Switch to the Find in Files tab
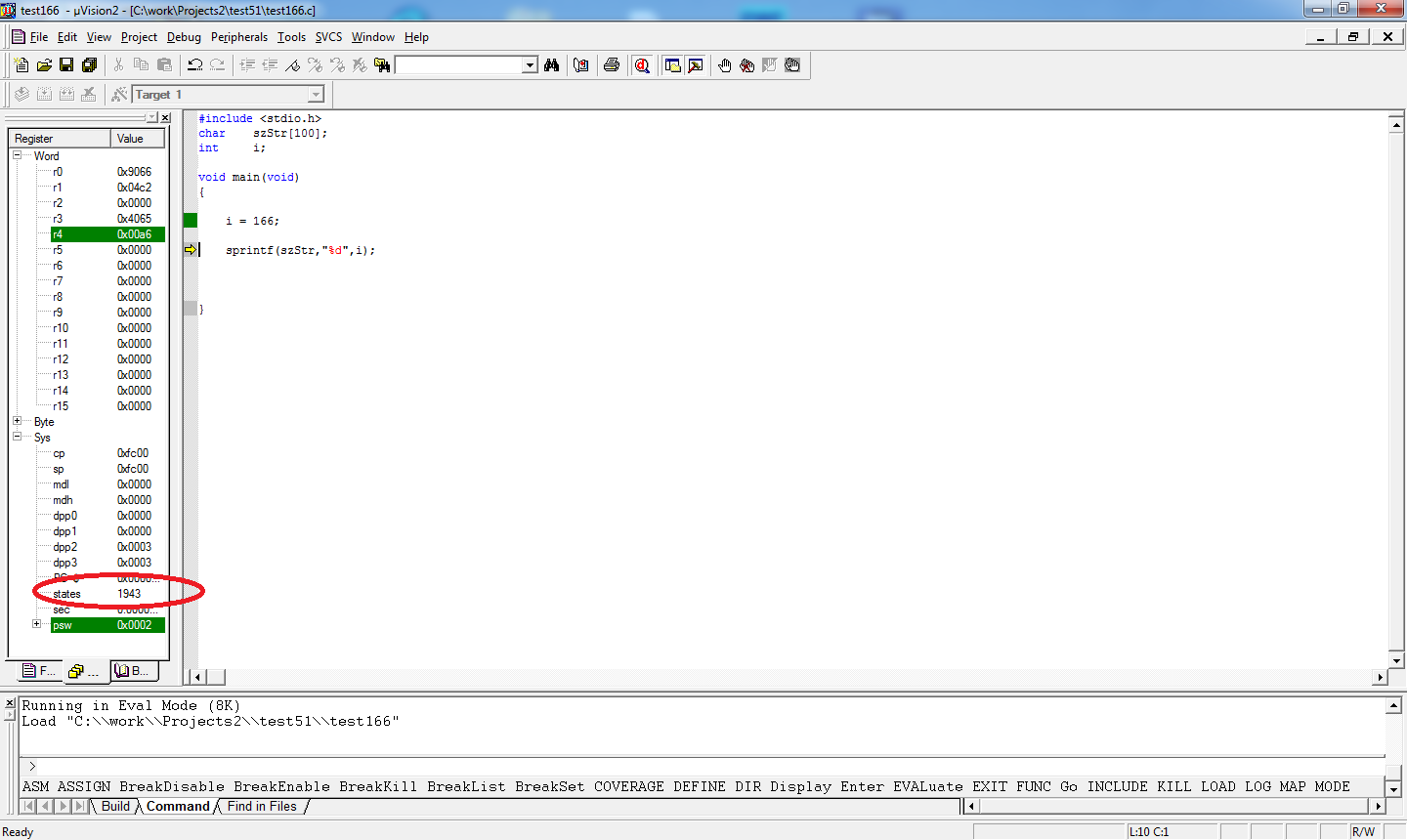Image resolution: width=1407 pixels, height=840 pixels. 262,806
